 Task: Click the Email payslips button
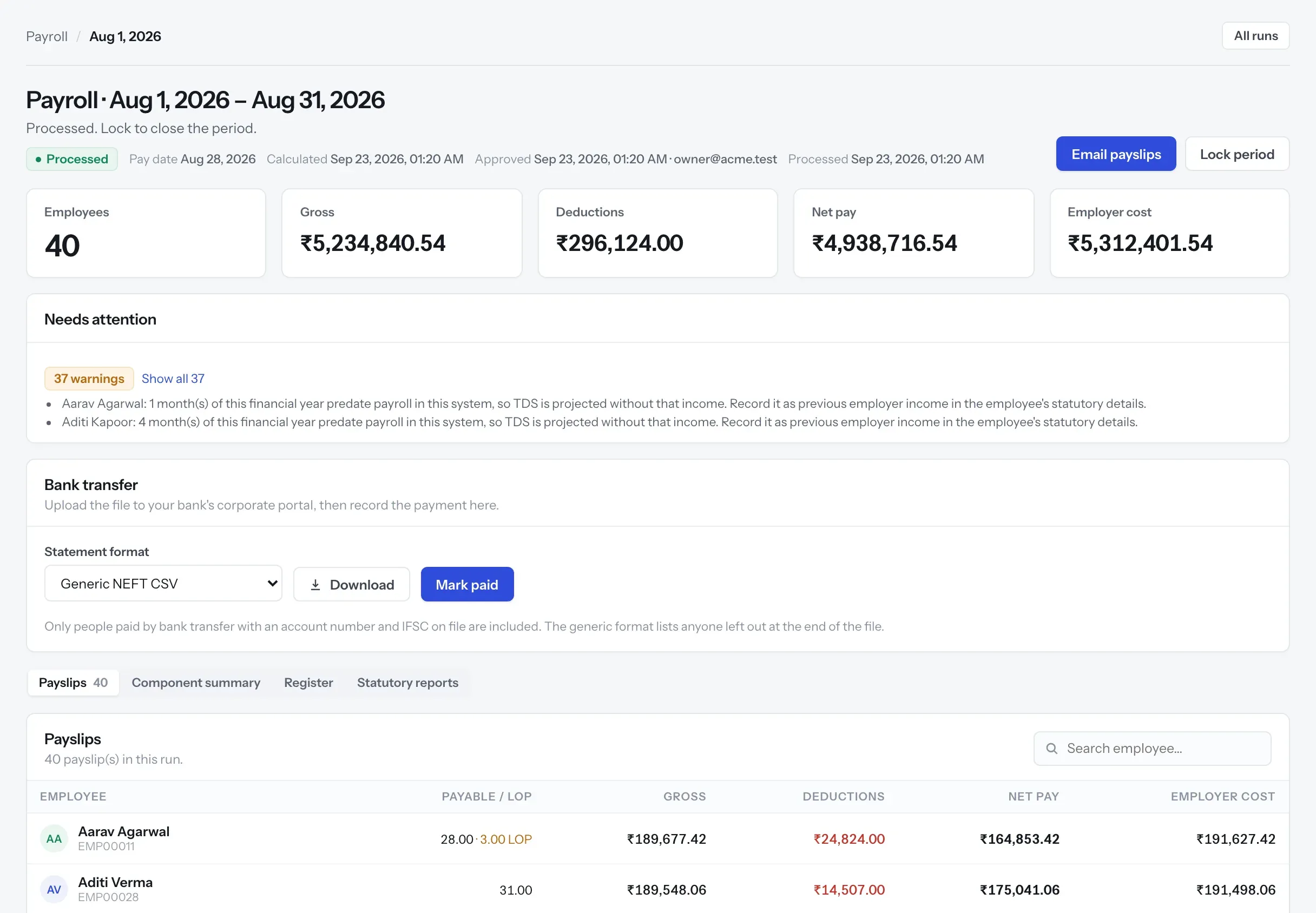(x=1116, y=154)
